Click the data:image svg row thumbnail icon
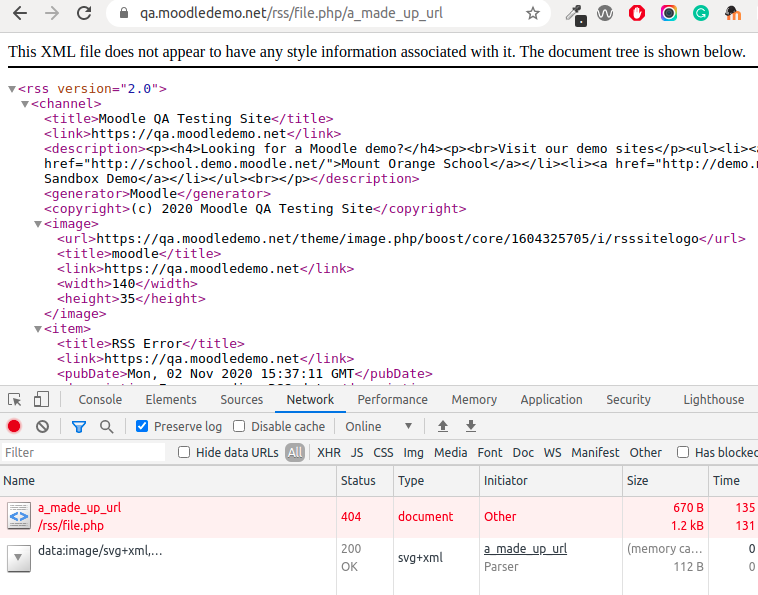Viewport: 758px width, 595px height. click(19, 558)
